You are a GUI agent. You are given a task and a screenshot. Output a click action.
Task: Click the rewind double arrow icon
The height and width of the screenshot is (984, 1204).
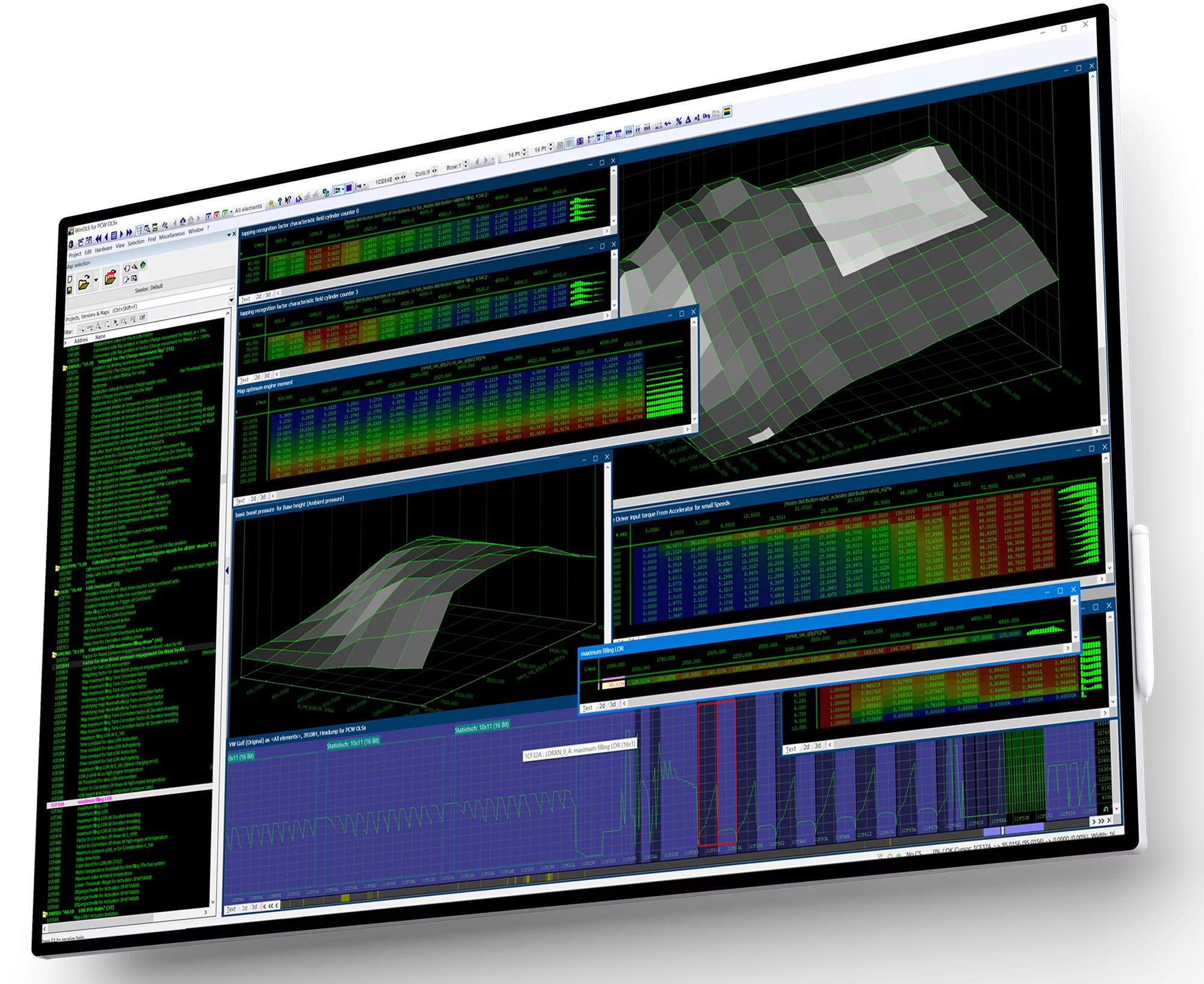pyautogui.click(x=99, y=239)
